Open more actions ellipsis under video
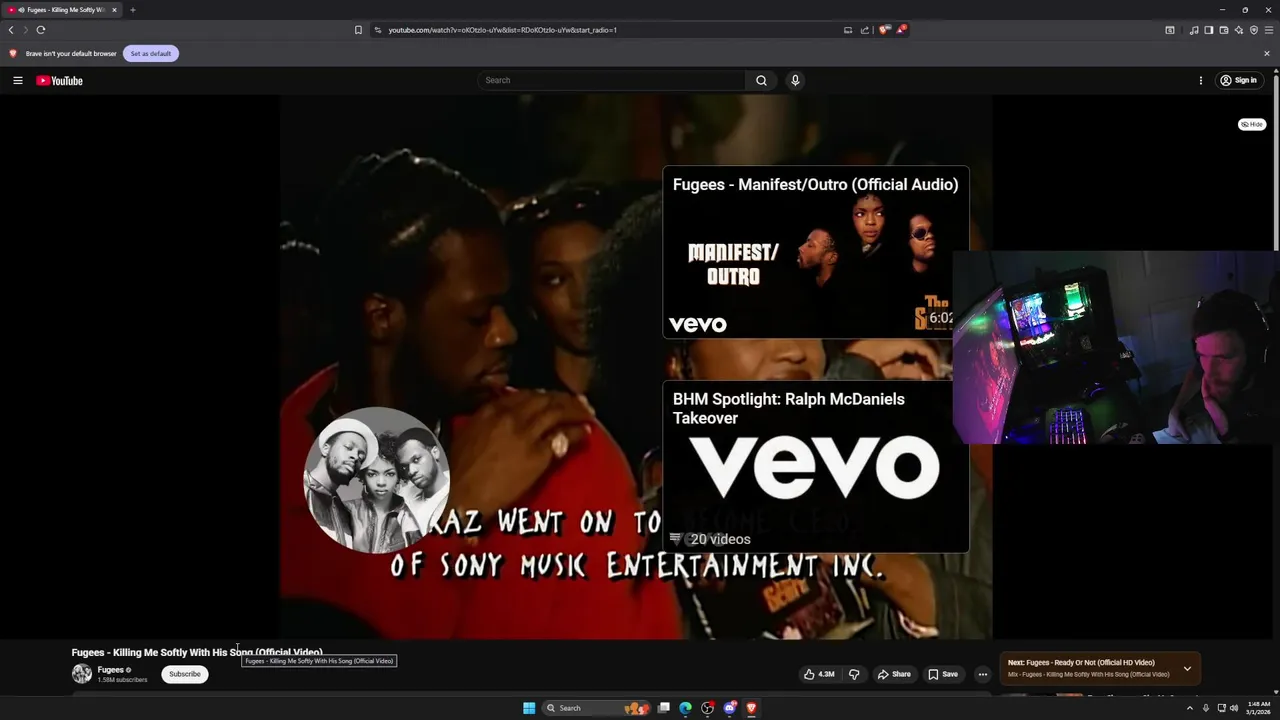 pos(982,674)
